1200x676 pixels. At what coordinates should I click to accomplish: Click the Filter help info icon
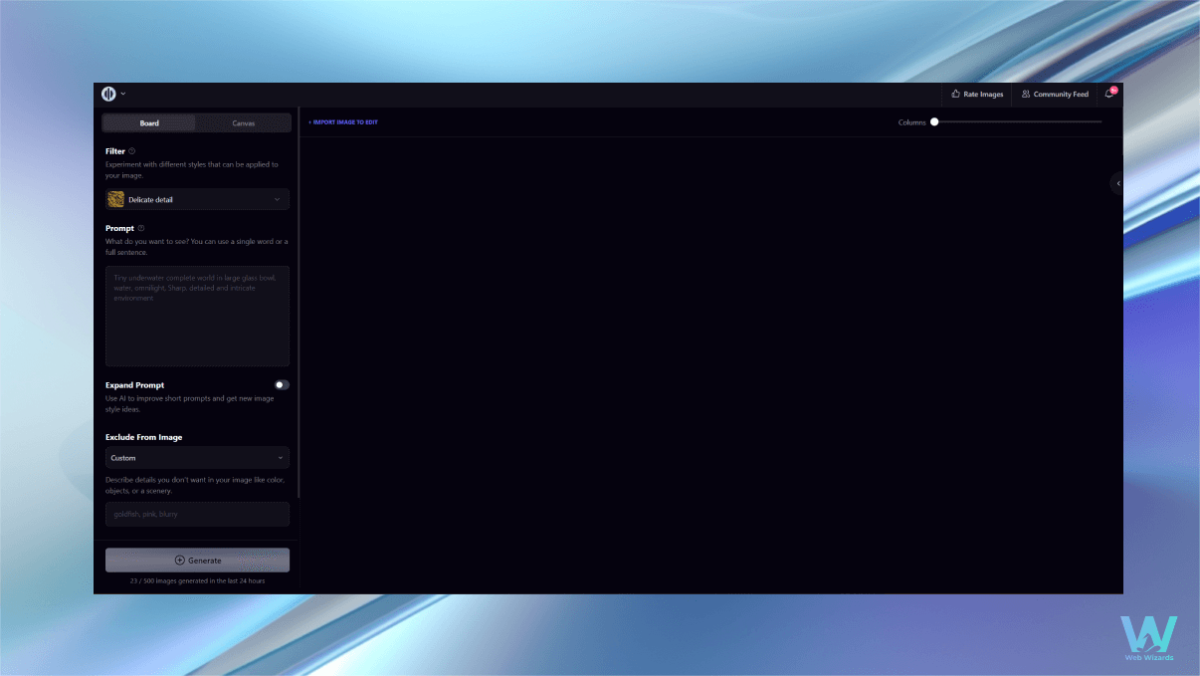point(132,151)
